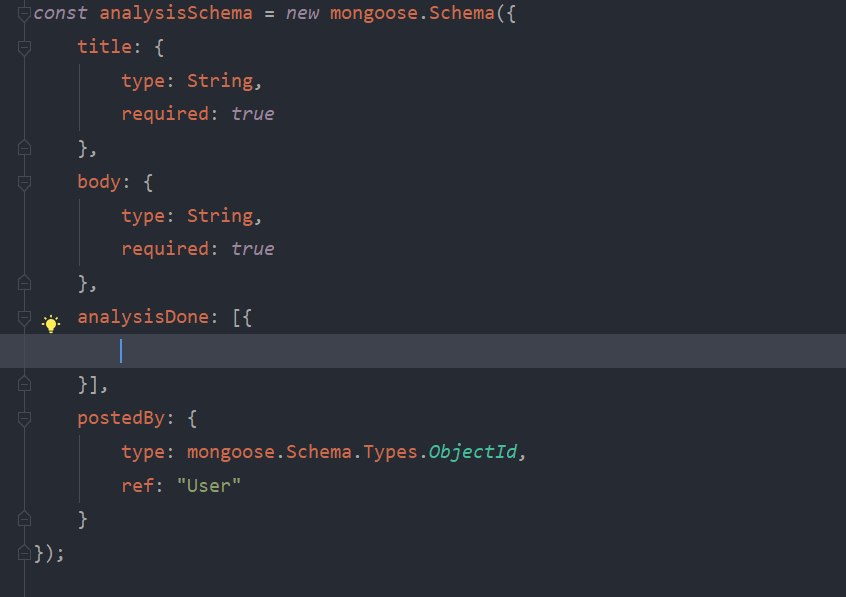Click 'required' key inside body block

tap(165, 249)
